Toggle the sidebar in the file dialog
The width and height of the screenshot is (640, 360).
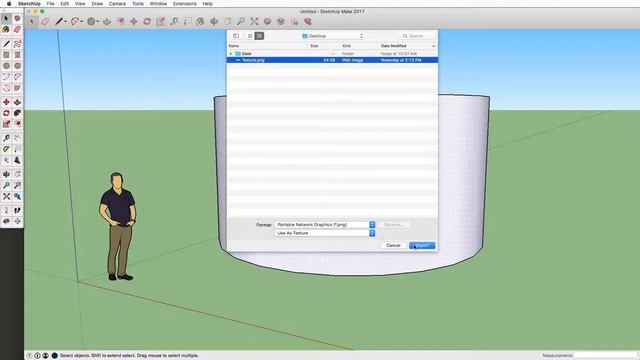[x=236, y=36]
